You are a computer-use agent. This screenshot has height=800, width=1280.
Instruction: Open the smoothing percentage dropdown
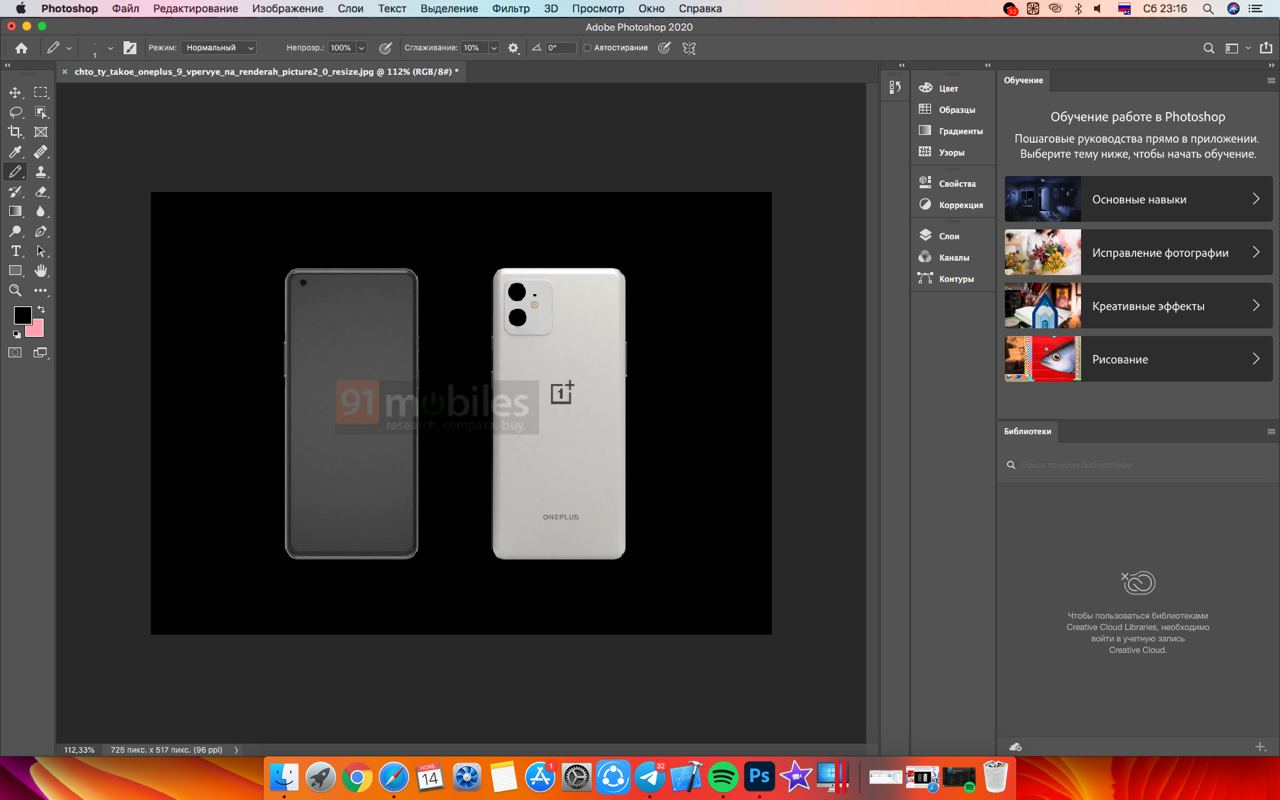tap(495, 47)
